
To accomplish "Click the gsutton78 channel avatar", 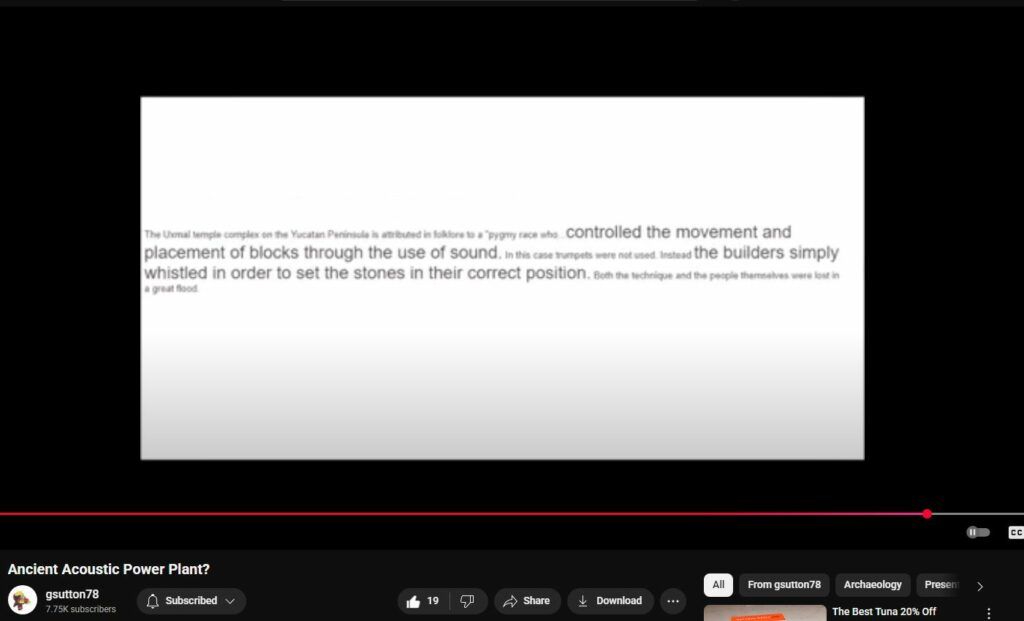I will 22,600.
